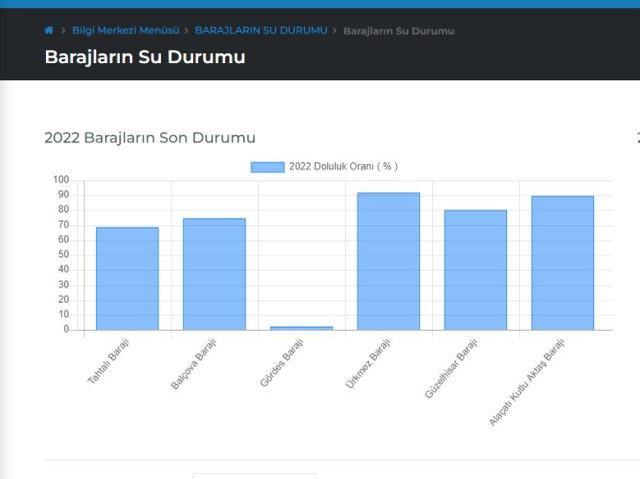
Task: Click the Balçova Barajı axis label
Action: (193, 364)
